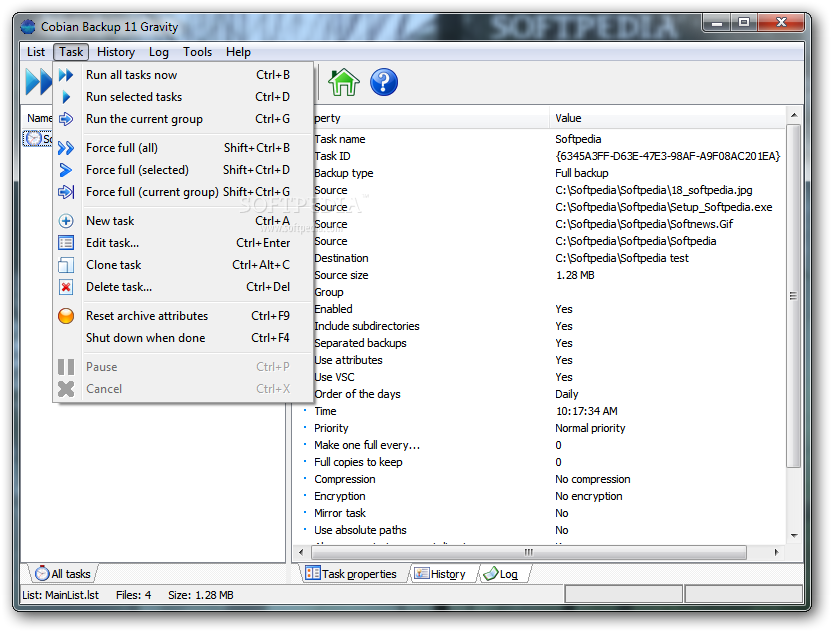Select the Destination row value 'Softpedia test'
The width and height of the screenshot is (832, 632).
622,258
